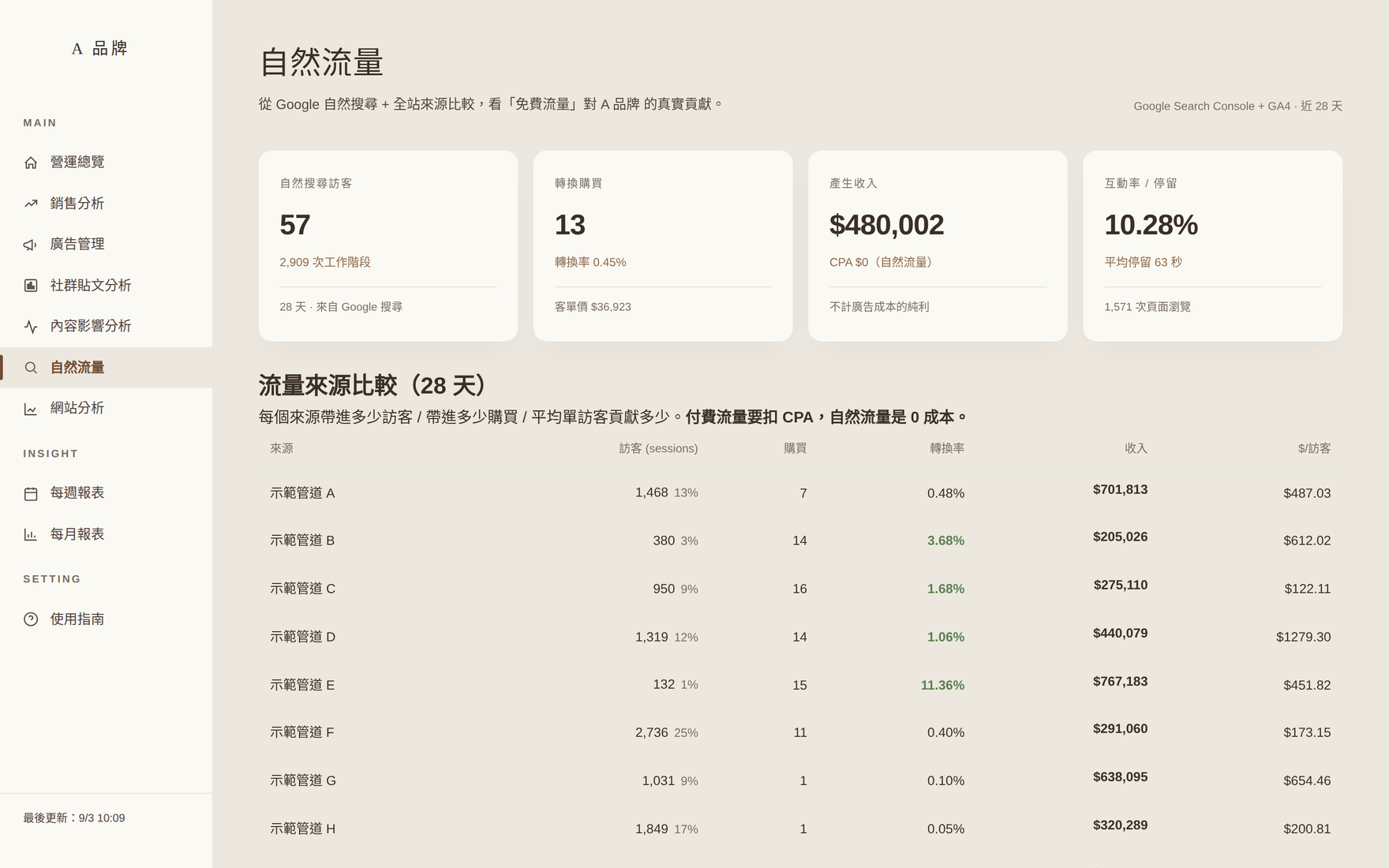Click the 客單價 $36,923 footnote
Screen dimensions: 1389x868
(593, 307)
